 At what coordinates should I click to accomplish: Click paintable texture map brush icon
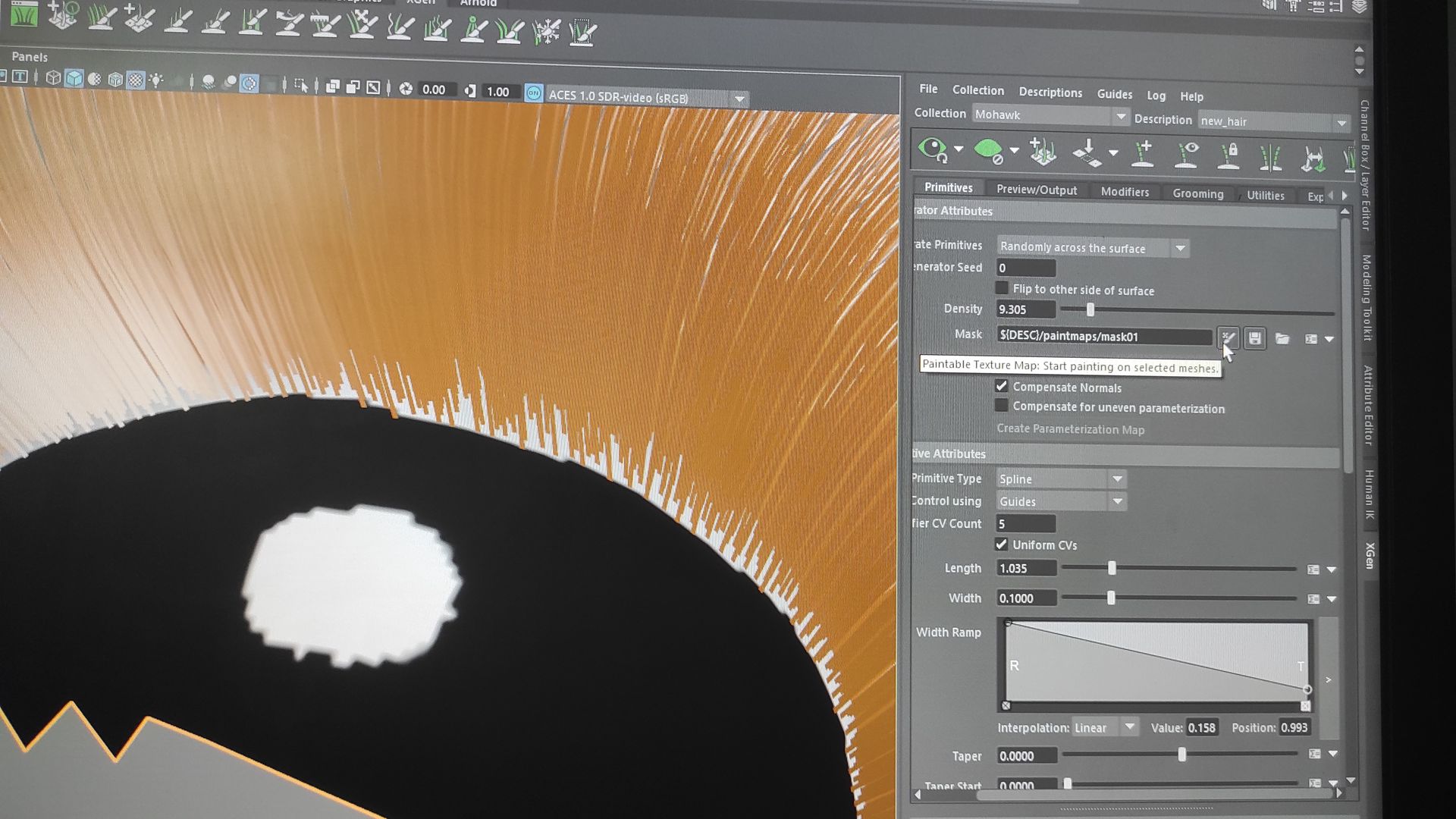tap(1228, 337)
